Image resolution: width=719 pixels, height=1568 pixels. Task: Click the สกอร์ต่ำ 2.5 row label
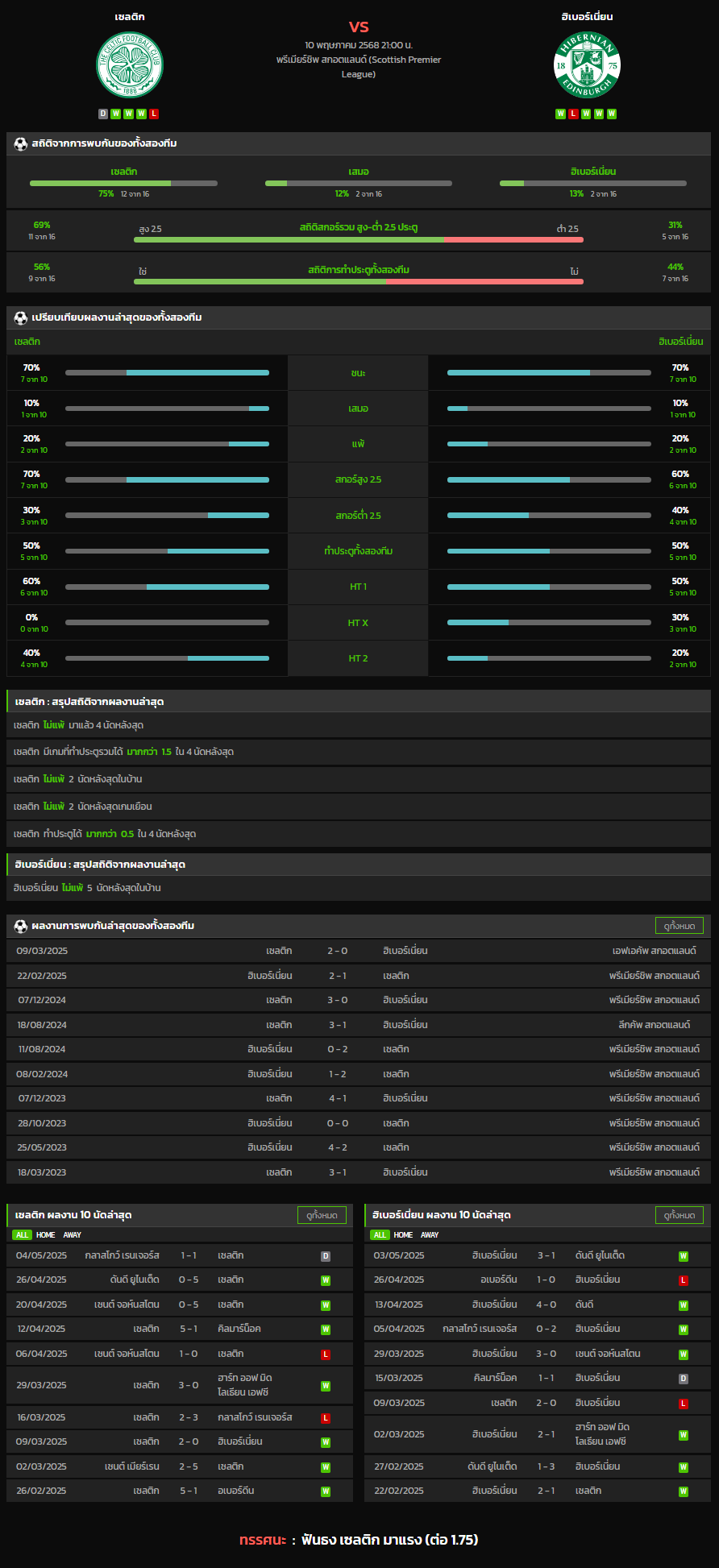coord(359,516)
